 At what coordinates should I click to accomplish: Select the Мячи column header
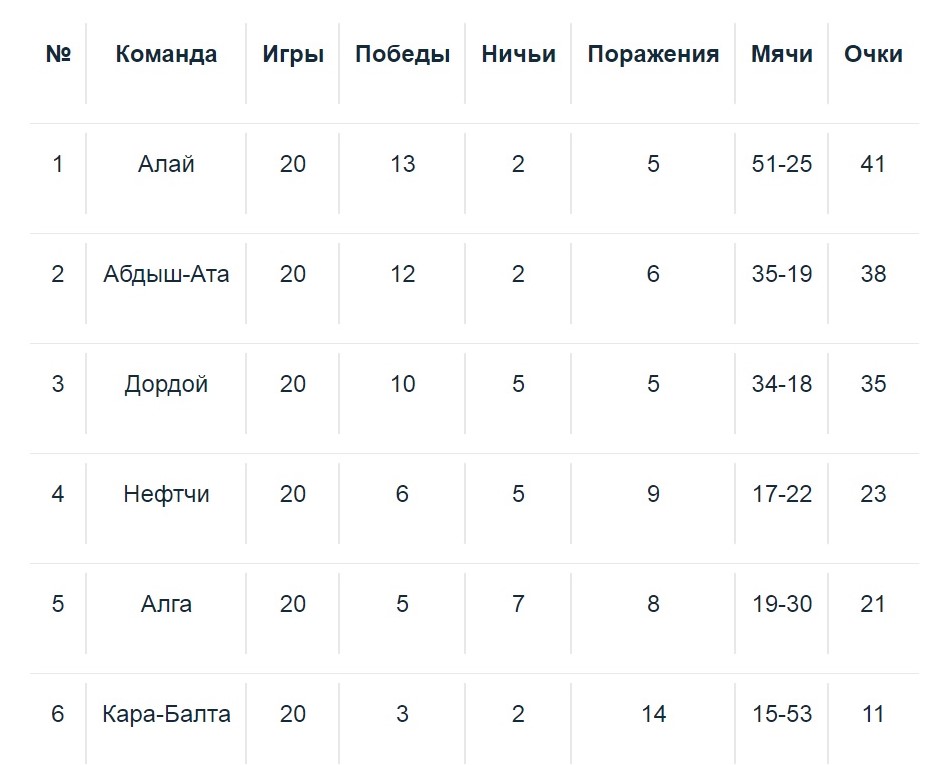tap(782, 54)
